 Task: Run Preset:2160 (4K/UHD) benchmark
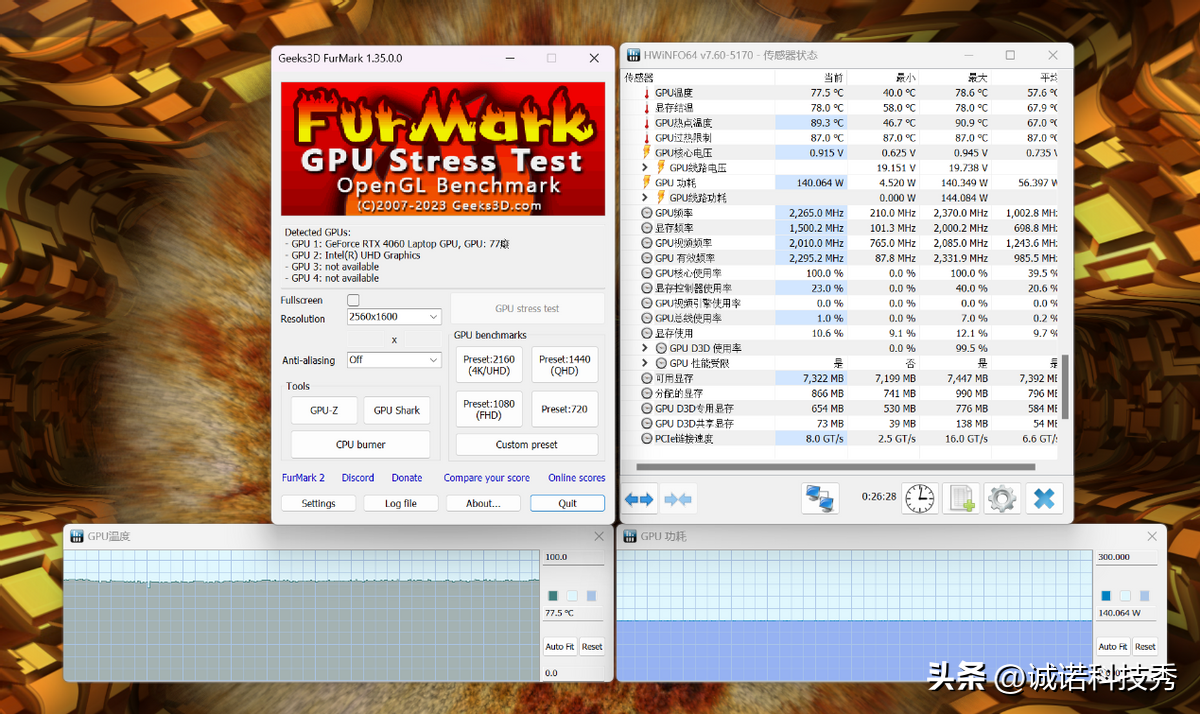pos(489,364)
